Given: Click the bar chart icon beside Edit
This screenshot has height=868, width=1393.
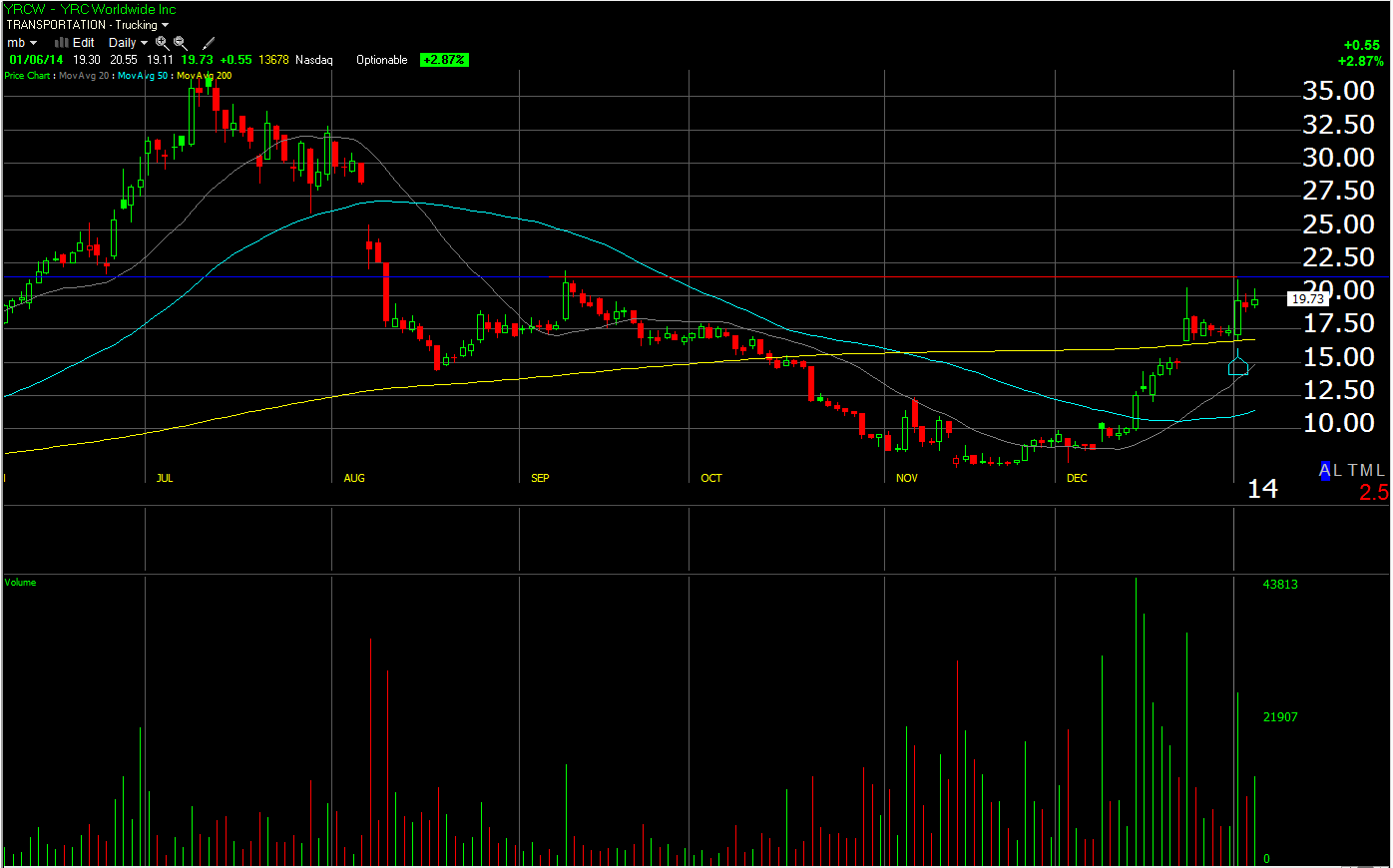Looking at the screenshot, I should point(62,42).
